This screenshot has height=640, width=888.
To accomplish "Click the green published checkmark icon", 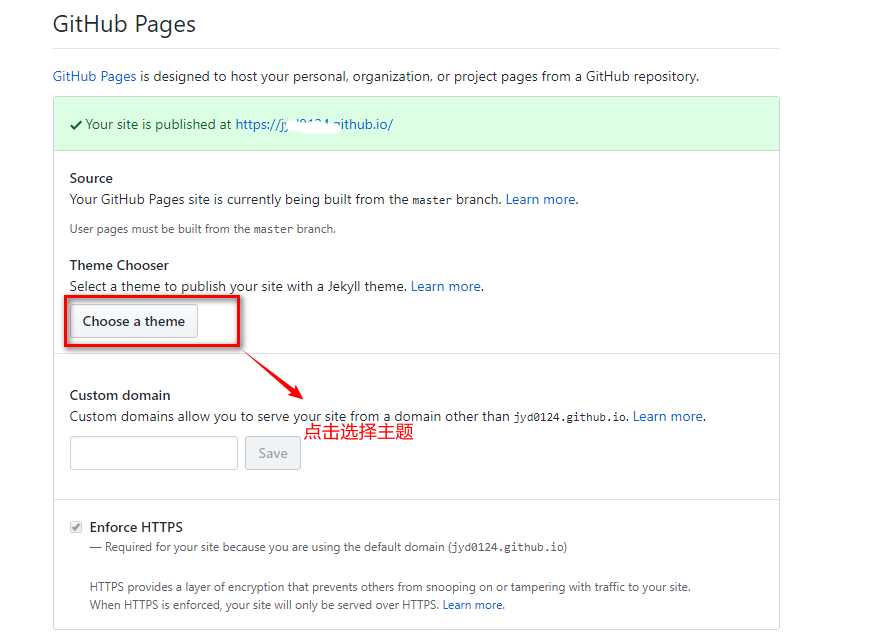I will click(76, 125).
